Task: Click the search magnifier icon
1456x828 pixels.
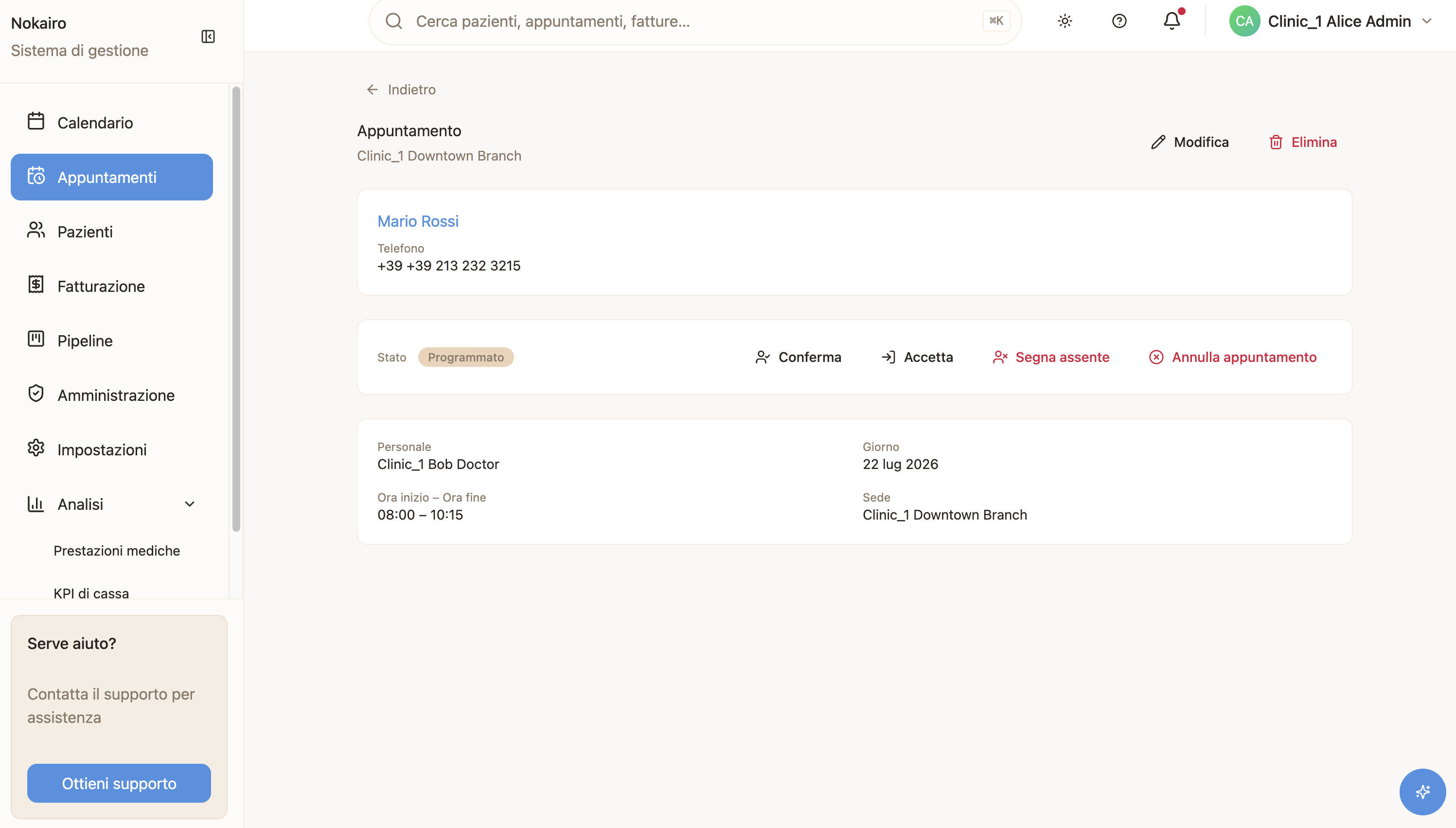Action: (x=393, y=21)
